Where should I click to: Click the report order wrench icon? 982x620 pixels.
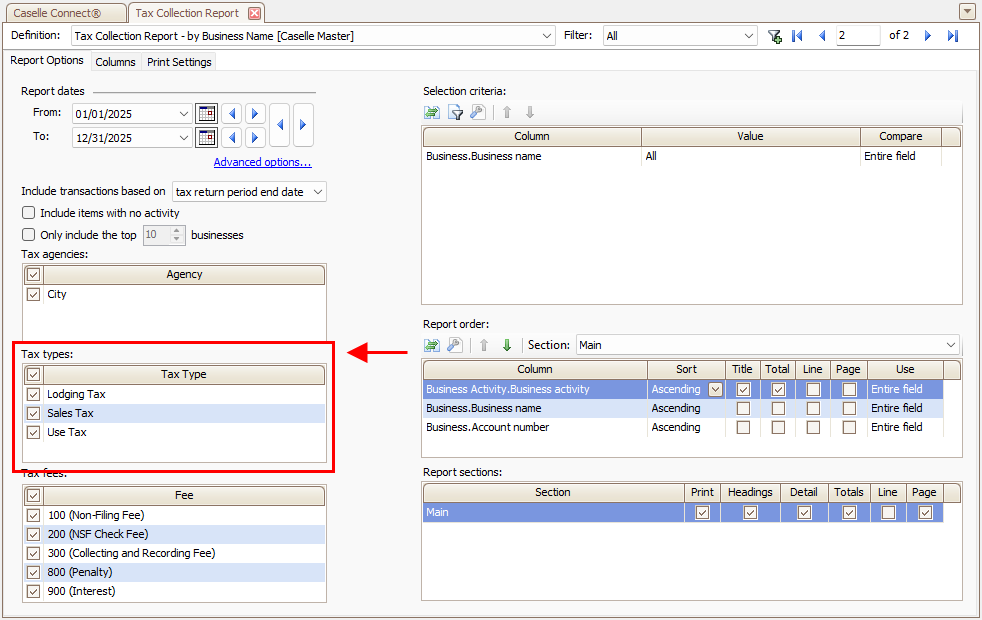coord(455,345)
